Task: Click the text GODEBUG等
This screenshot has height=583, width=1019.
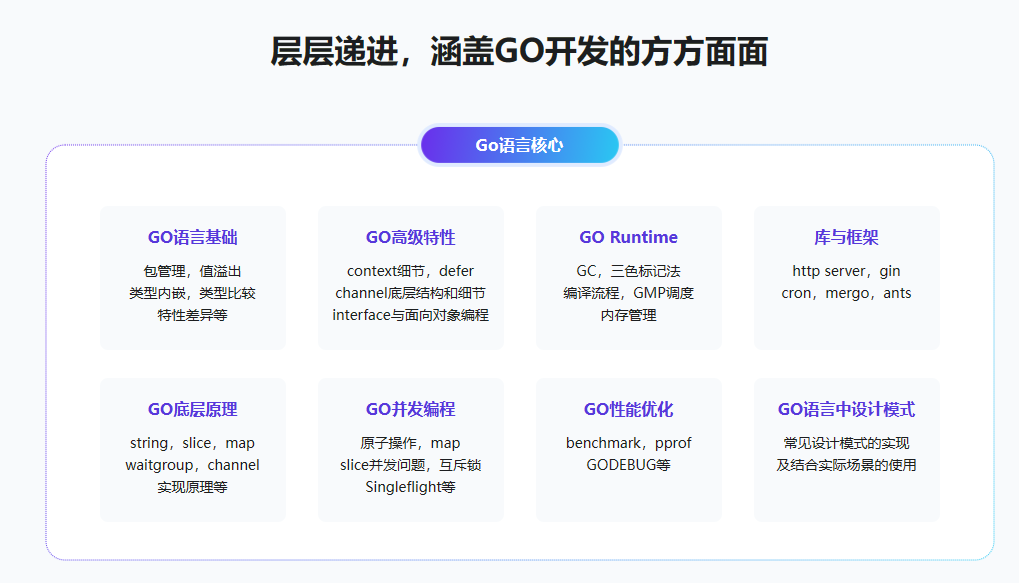Action: 628,465
